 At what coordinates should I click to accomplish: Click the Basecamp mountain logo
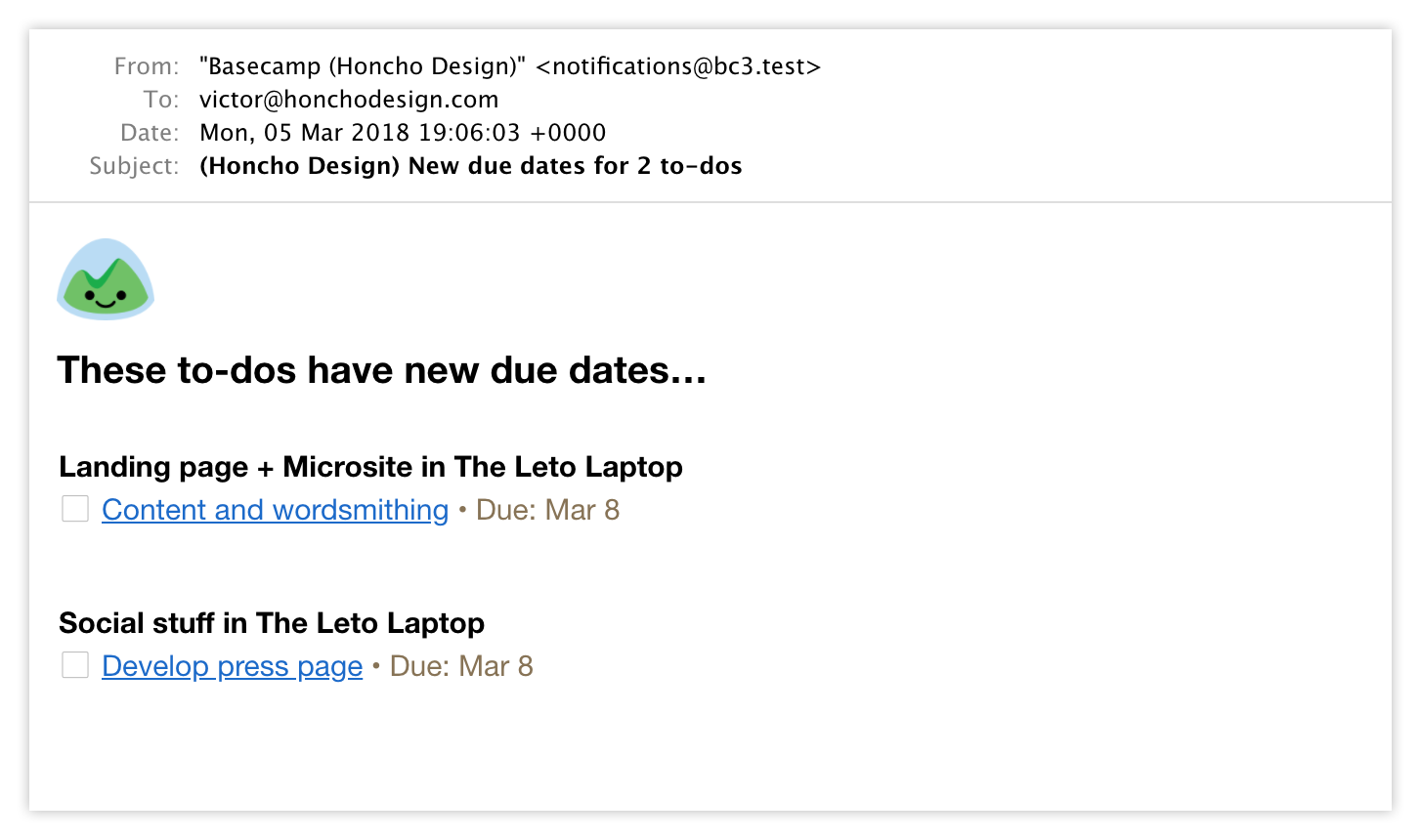(x=106, y=278)
